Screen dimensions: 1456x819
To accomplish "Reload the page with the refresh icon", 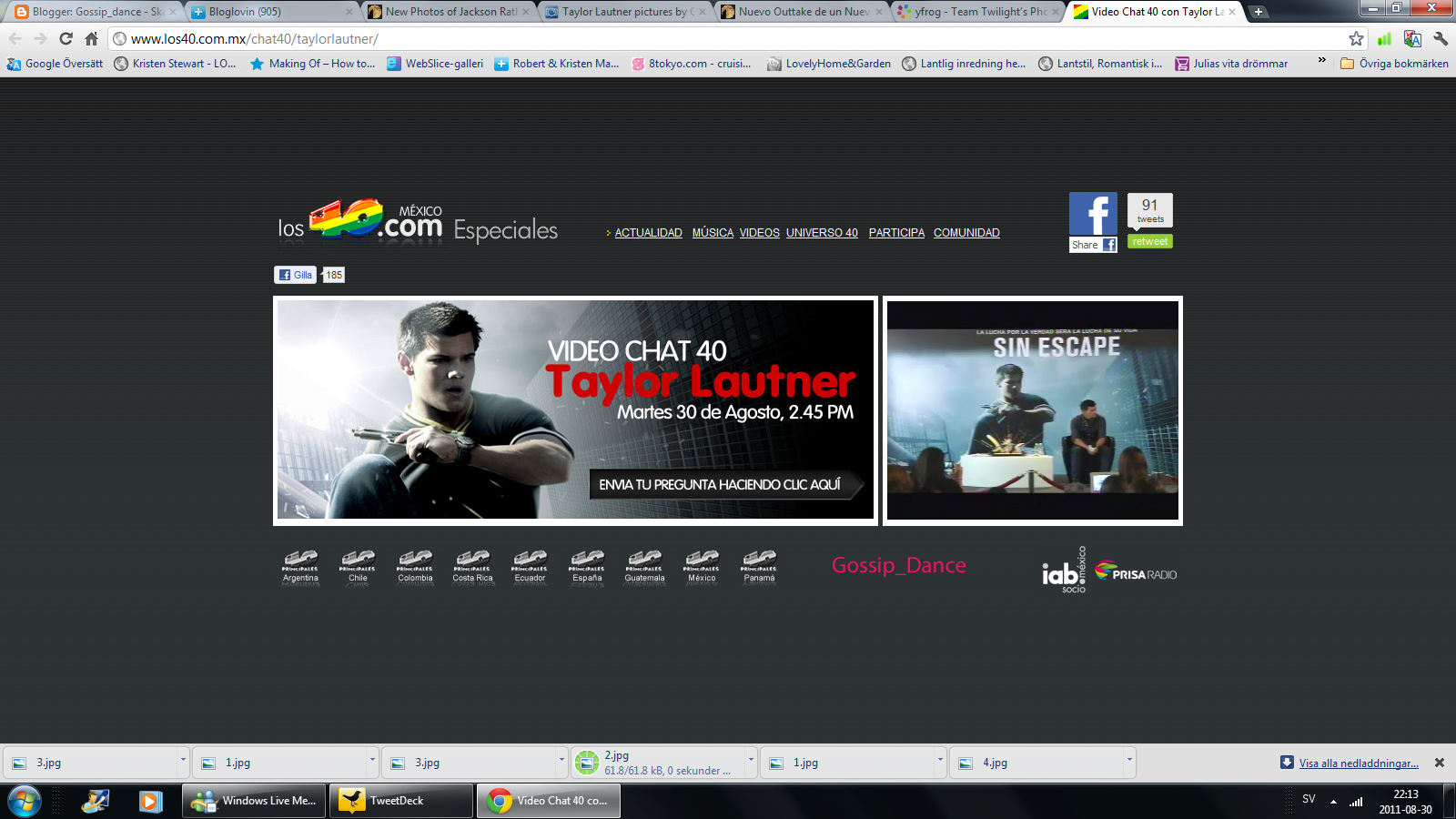I will tap(66, 38).
